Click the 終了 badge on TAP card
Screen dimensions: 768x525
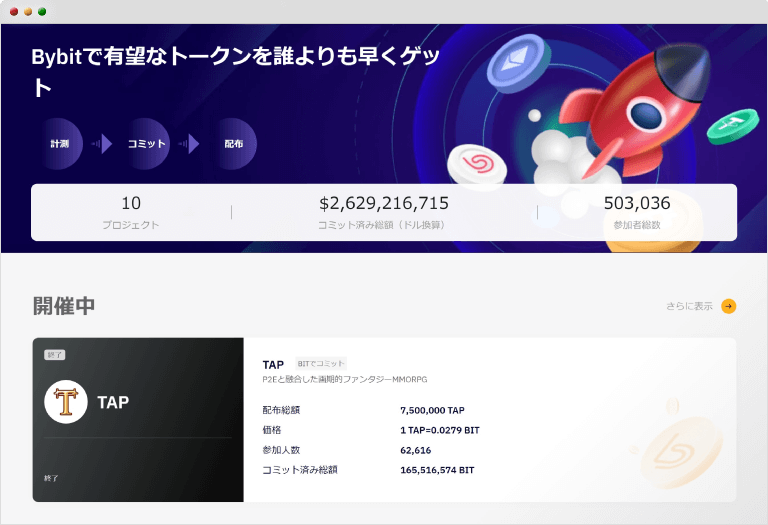tap(54, 355)
